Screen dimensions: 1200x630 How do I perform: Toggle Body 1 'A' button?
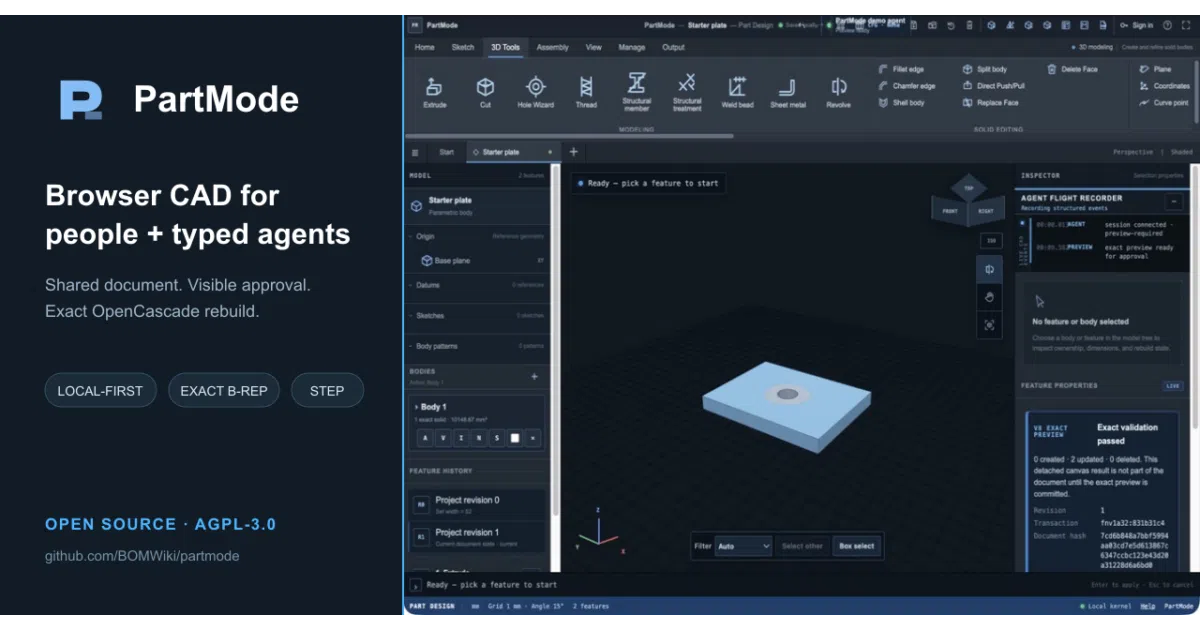(424, 438)
